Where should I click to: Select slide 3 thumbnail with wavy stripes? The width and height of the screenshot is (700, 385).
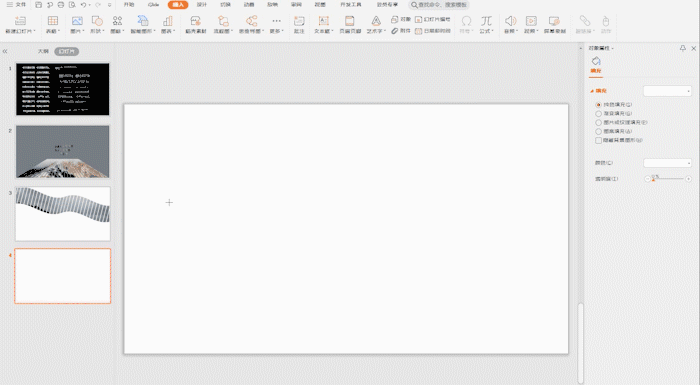(62, 214)
